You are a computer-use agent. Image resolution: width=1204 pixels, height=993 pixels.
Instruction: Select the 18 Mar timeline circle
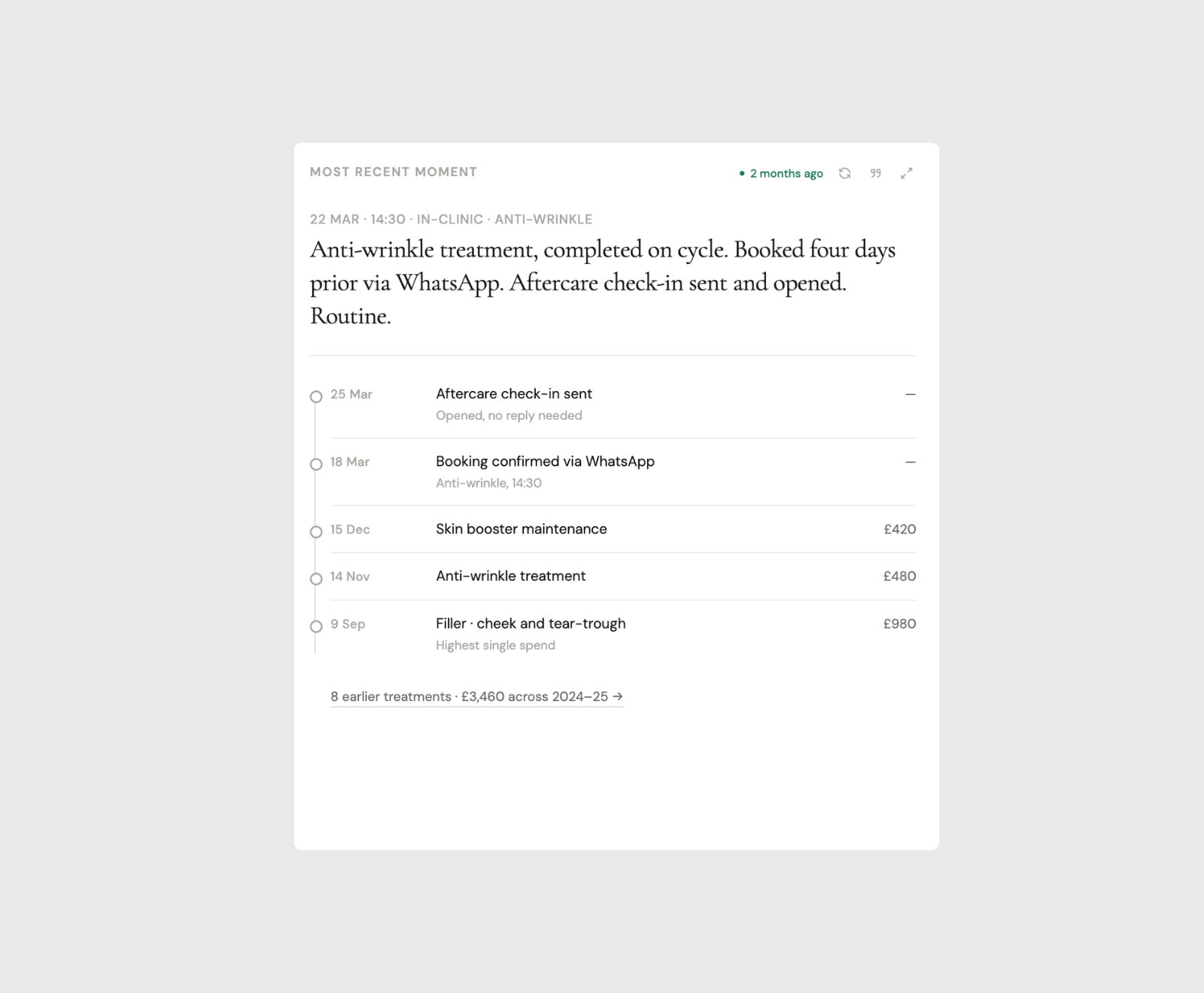[316, 464]
